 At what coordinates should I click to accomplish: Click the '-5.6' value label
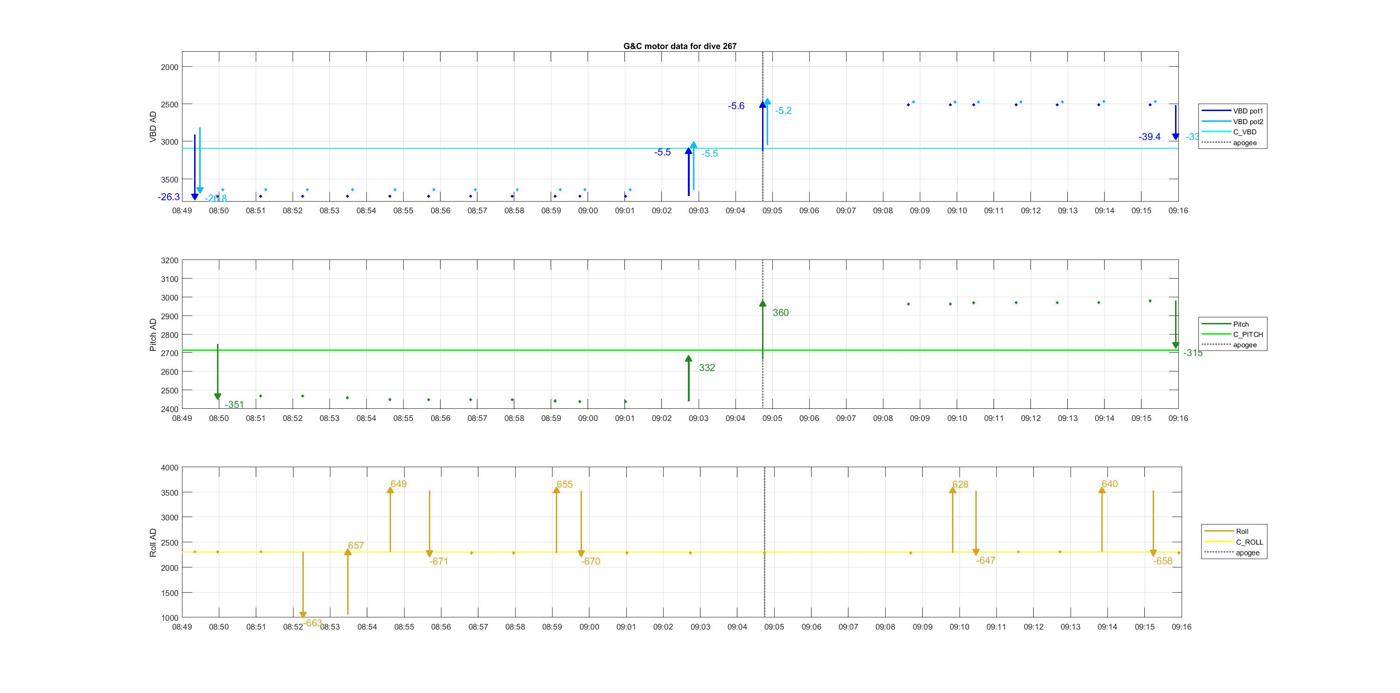[736, 106]
